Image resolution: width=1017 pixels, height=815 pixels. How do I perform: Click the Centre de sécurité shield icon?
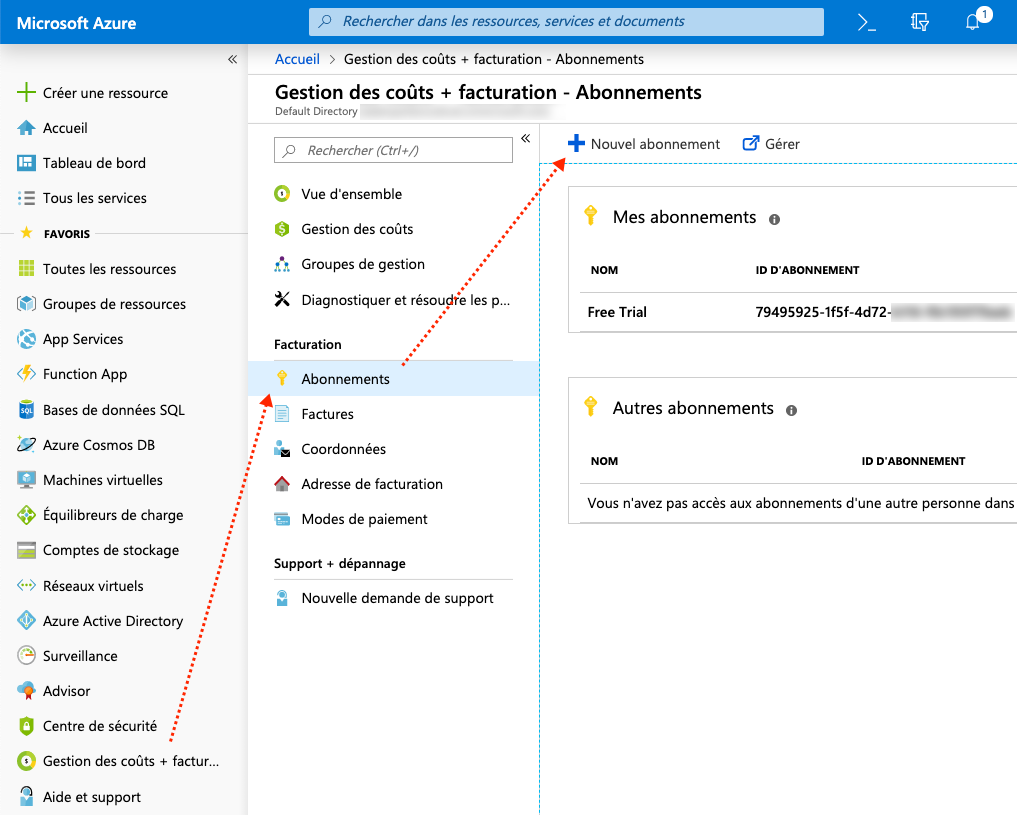click(x=26, y=726)
